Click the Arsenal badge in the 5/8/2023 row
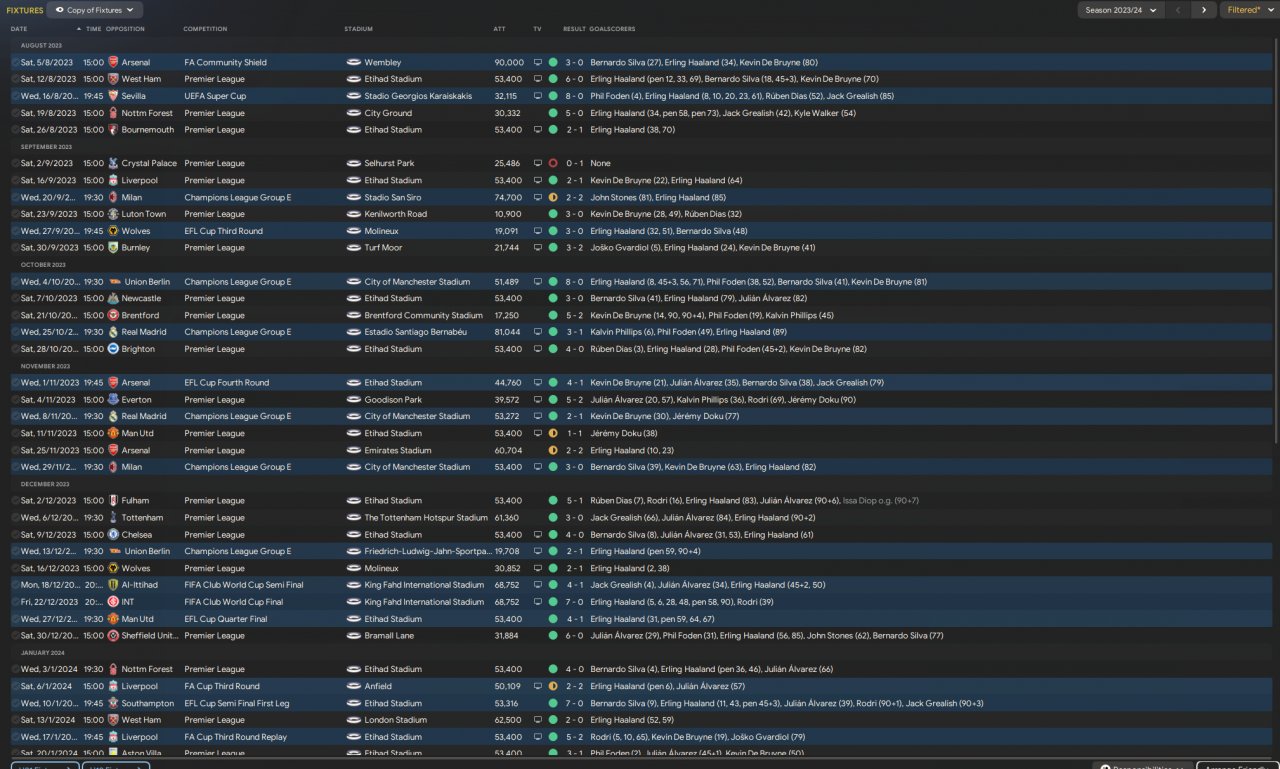The height and width of the screenshot is (769, 1280). click(x=113, y=62)
